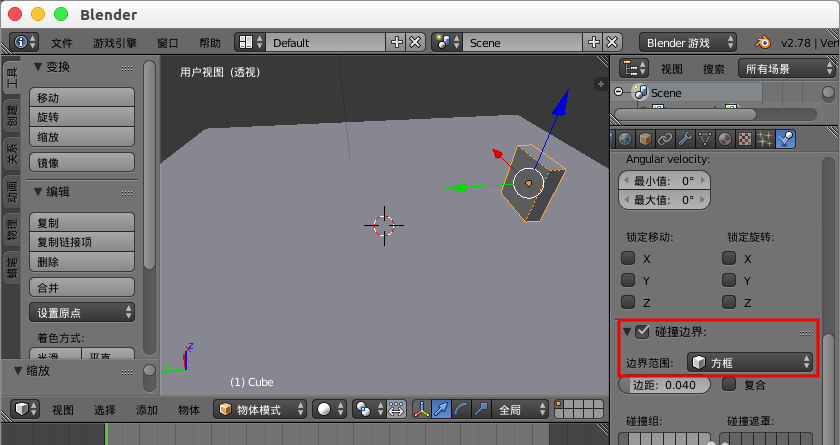Image resolution: width=840 pixels, height=445 pixels.
Task: Open the screen layout browse icon
Action: point(251,42)
